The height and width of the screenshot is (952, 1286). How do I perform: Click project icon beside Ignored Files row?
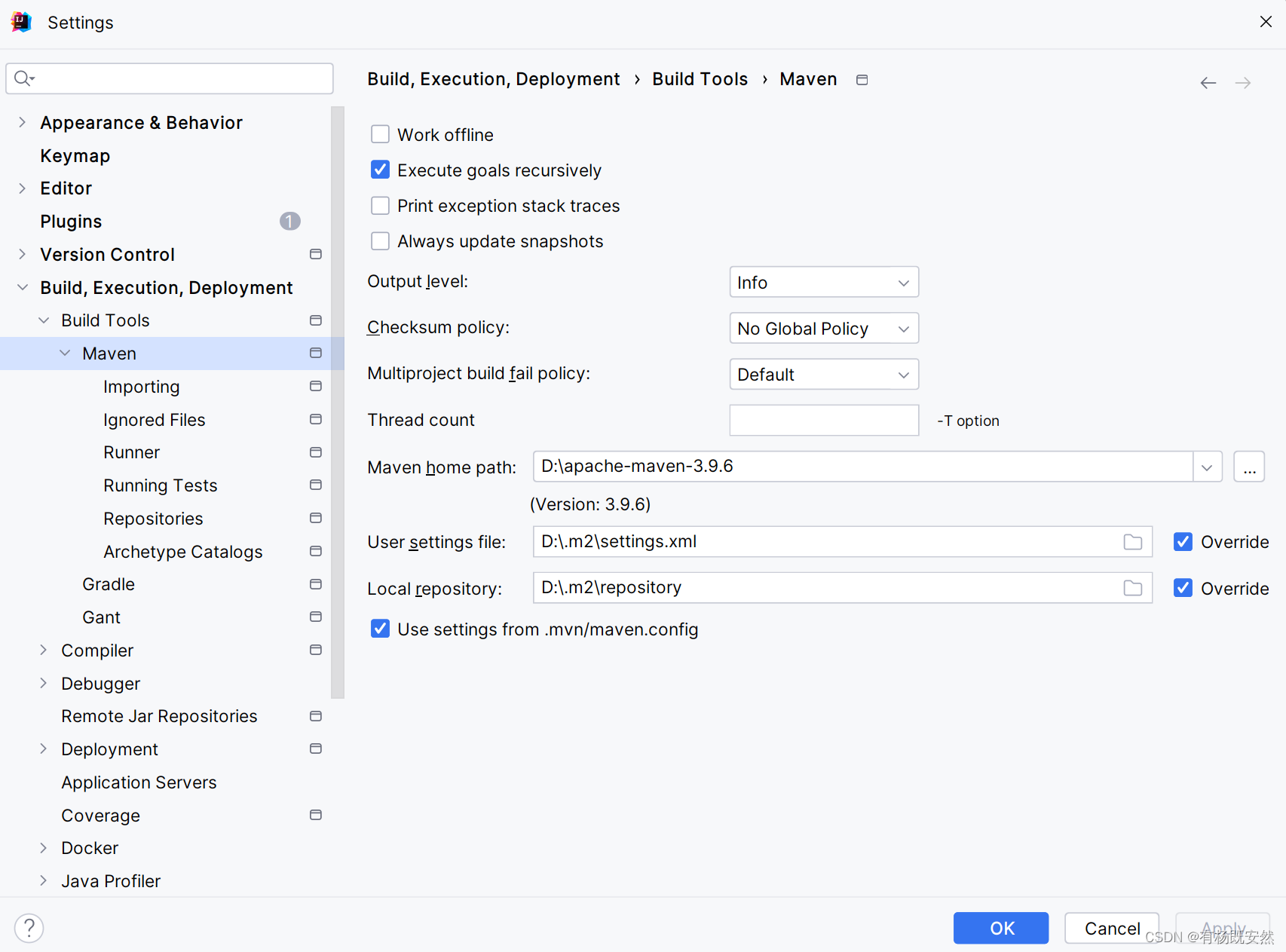(316, 419)
